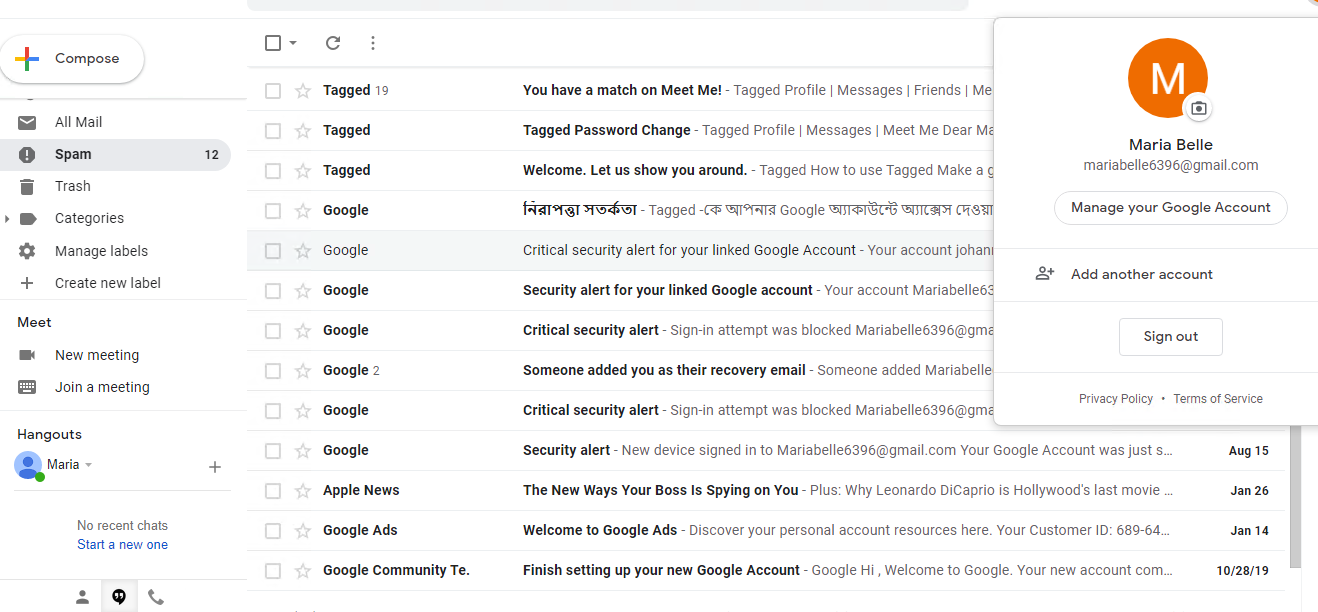
Task: Click the New meeting camera icon
Action: [27, 355]
